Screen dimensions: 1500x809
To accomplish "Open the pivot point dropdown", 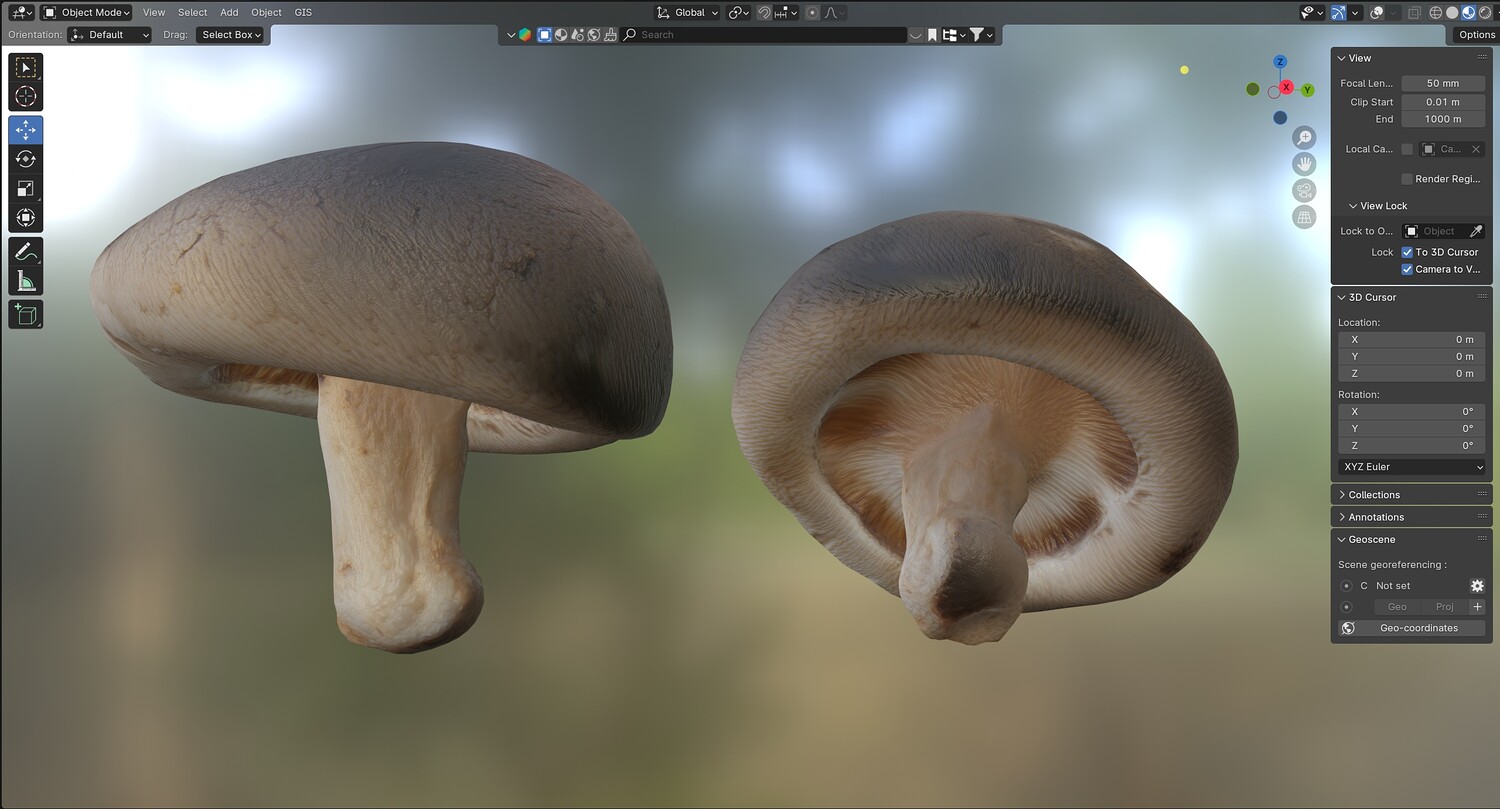I will tap(739, 13).
